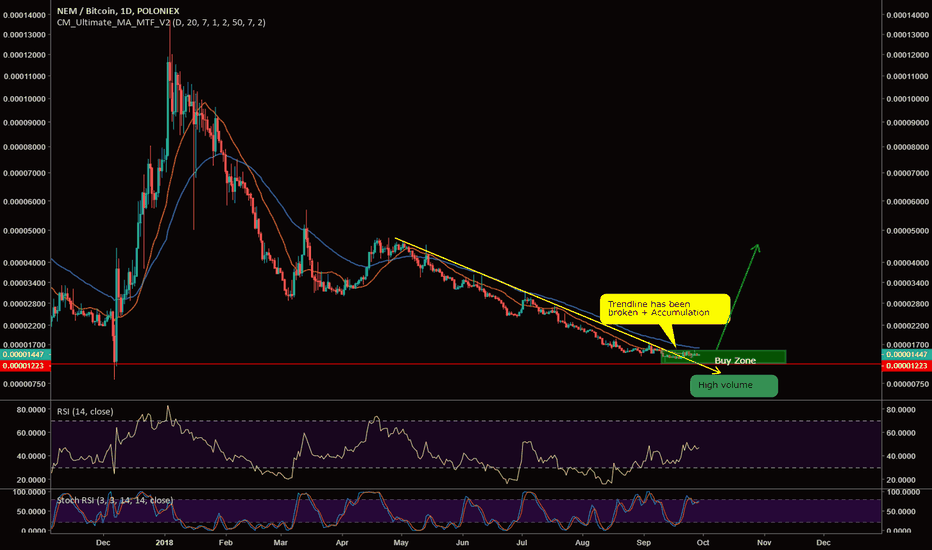Click the yellow 'Trendline has been broken + Accumulation' callout

pos(665,309)
